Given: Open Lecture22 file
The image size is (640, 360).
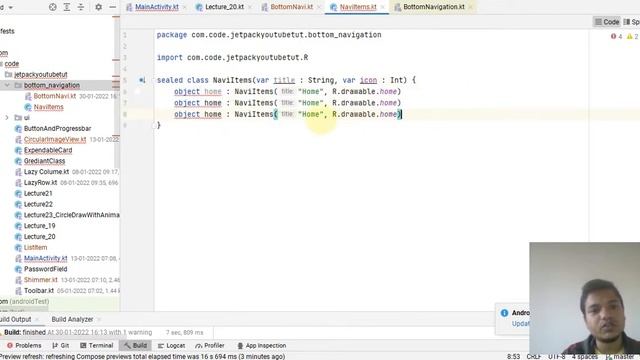Looking at the screenshot, I should (38, 204).
